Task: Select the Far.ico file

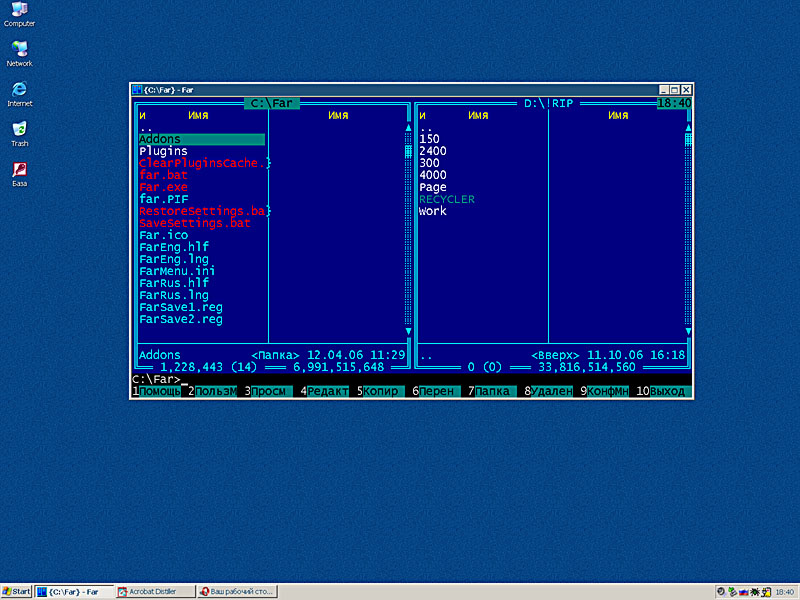Action: [163, 235]
